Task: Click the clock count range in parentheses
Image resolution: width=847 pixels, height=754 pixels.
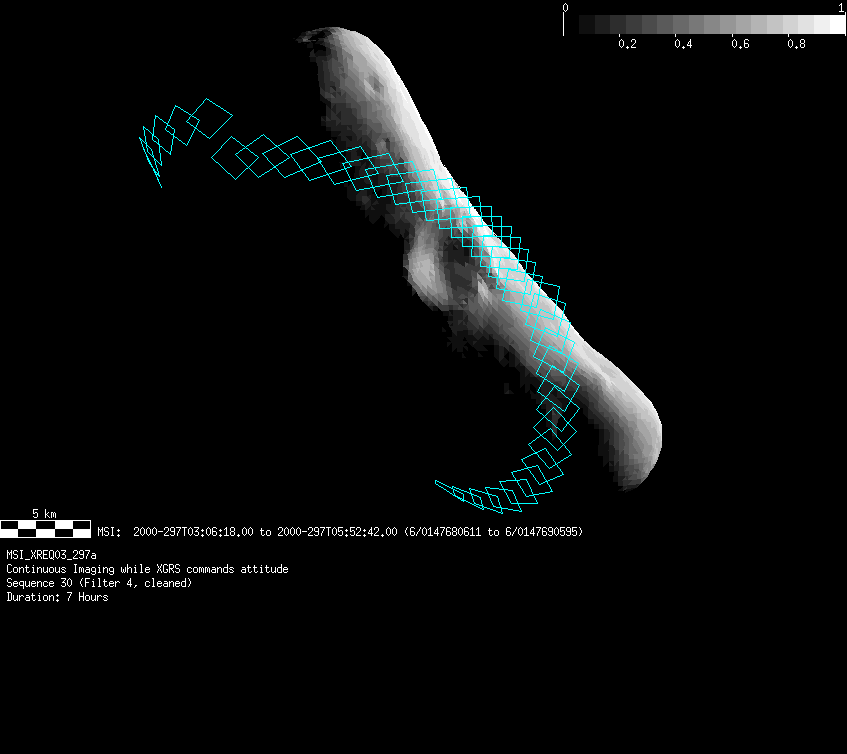Action: [493, 532]
